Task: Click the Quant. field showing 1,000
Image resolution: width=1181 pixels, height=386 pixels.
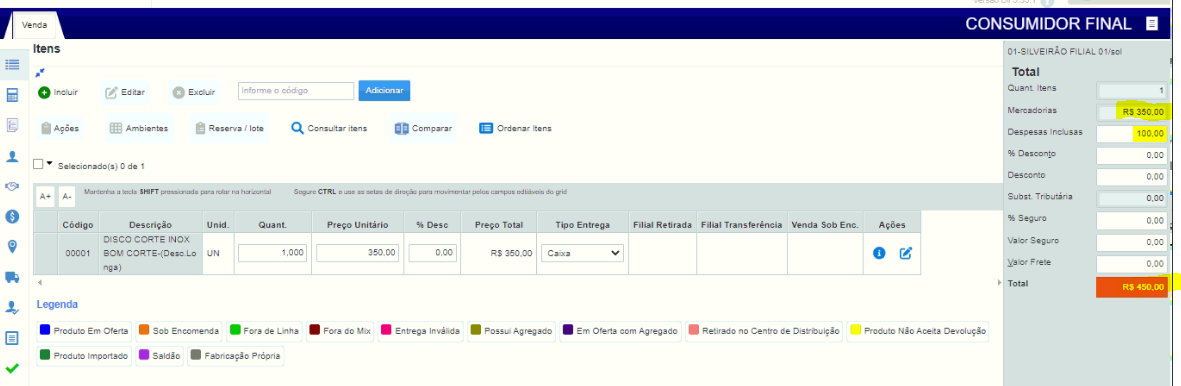Action: 273,253
